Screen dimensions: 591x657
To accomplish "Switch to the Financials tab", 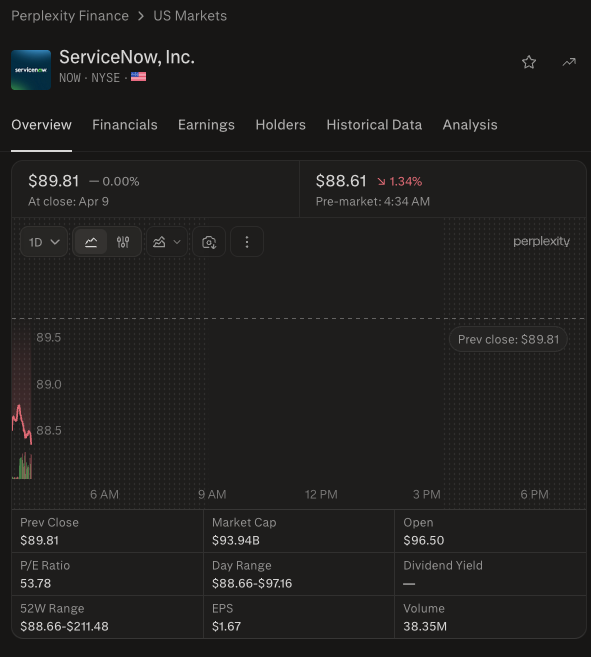I will [125, 125].
